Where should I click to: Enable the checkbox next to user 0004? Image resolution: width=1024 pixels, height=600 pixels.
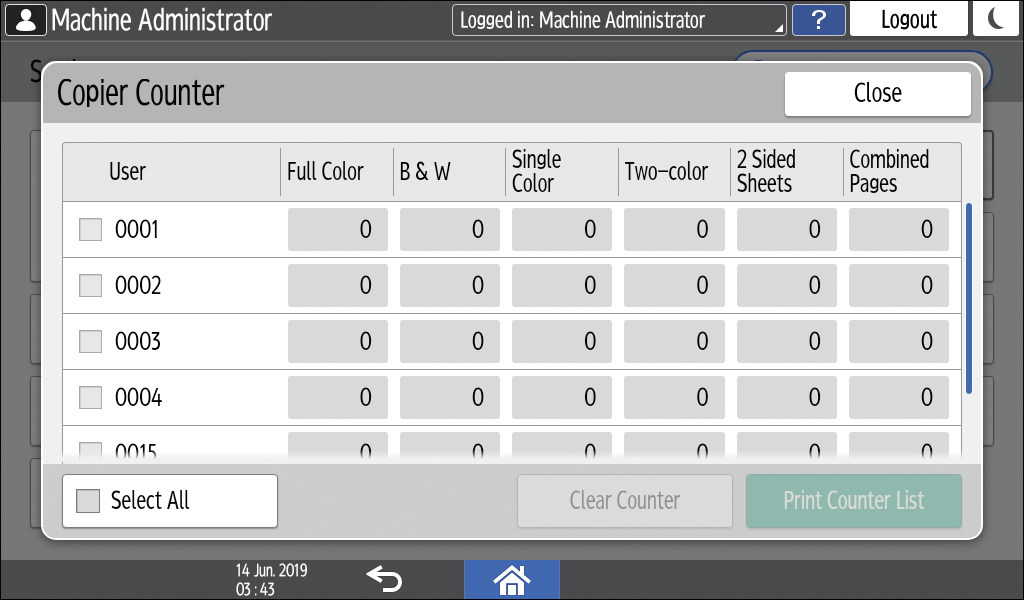[91, 398]
